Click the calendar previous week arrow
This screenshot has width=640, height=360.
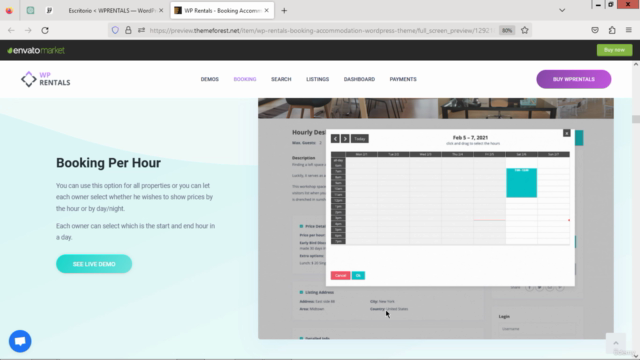click(x=335, y=139)
